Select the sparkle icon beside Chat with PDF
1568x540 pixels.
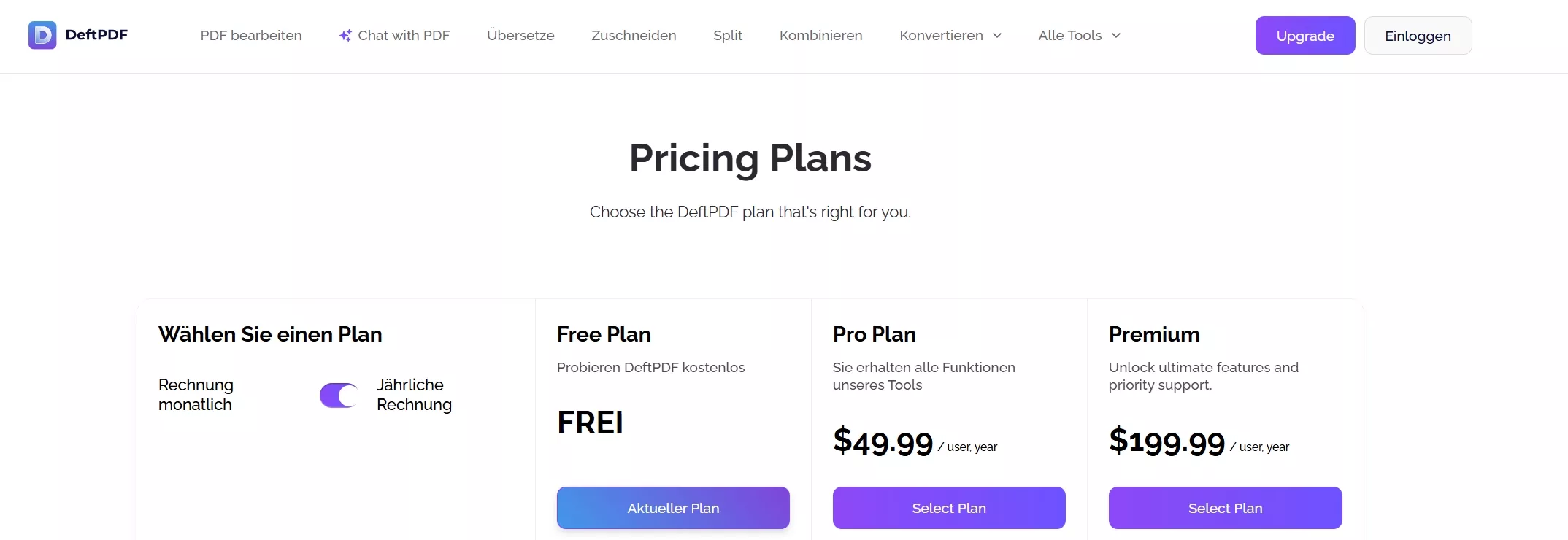click(345, 35)
